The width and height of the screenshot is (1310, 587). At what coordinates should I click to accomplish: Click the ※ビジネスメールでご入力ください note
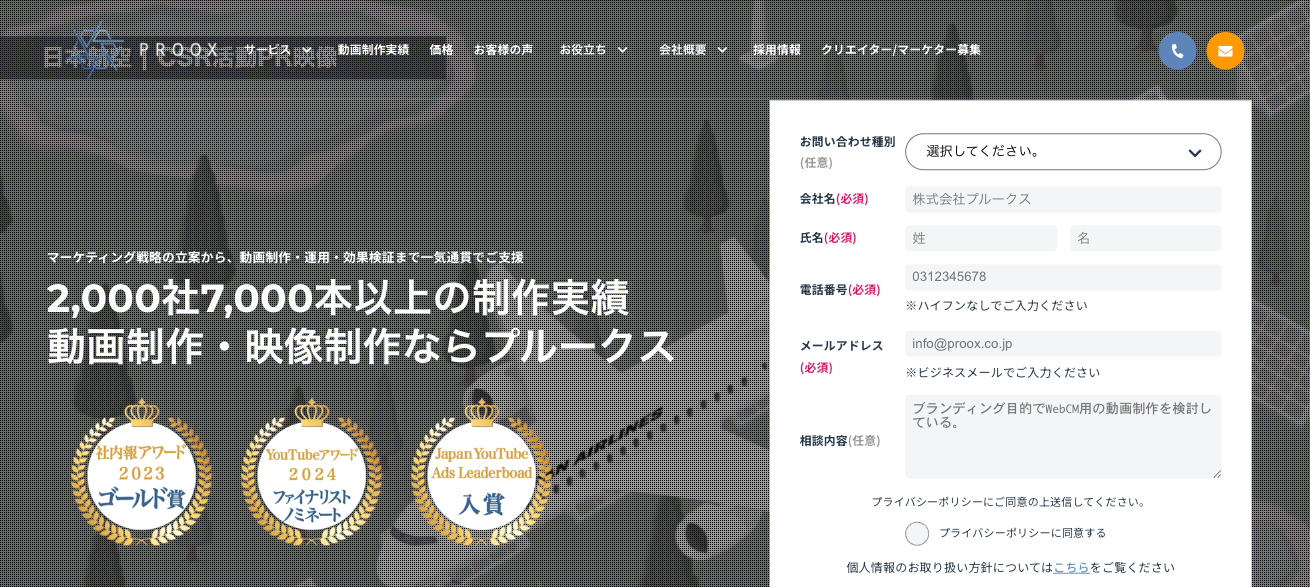pyautogui.click(x=1002, y=372)
